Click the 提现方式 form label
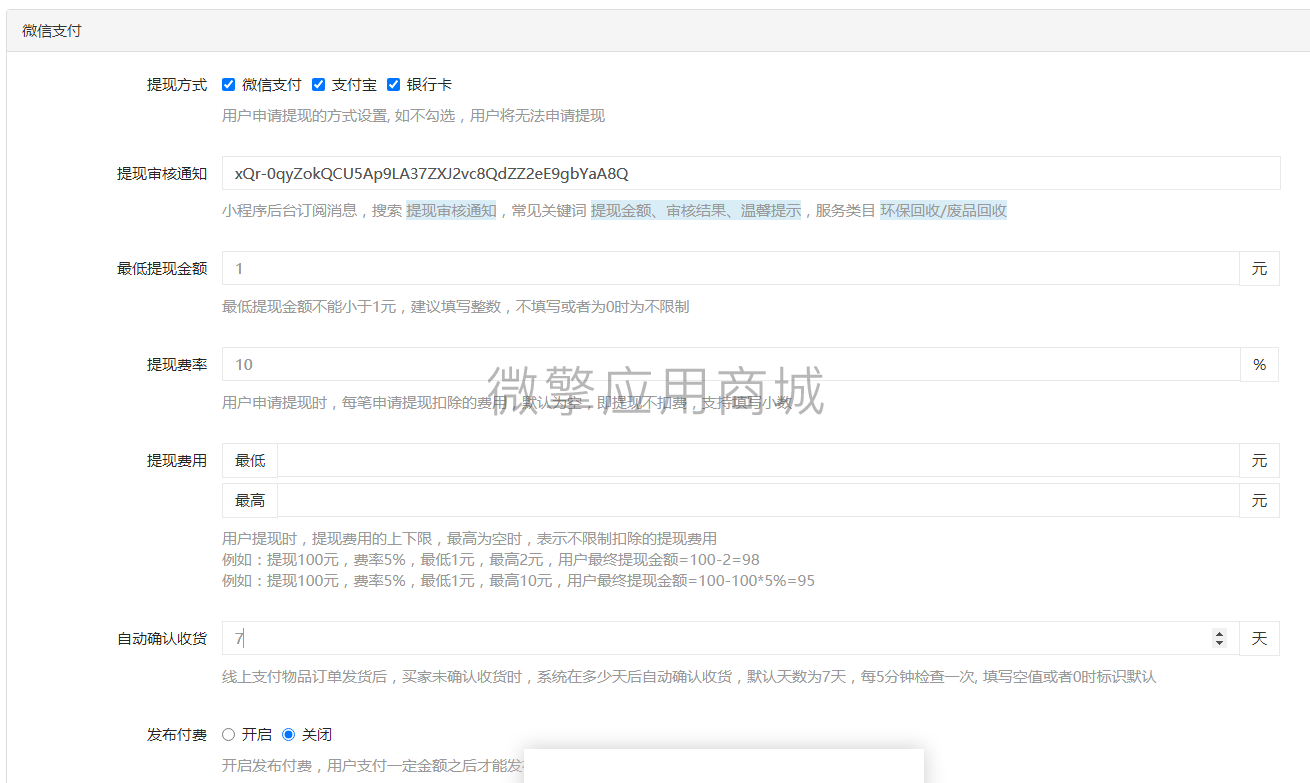1310x783 pixels. pos(175,84)
